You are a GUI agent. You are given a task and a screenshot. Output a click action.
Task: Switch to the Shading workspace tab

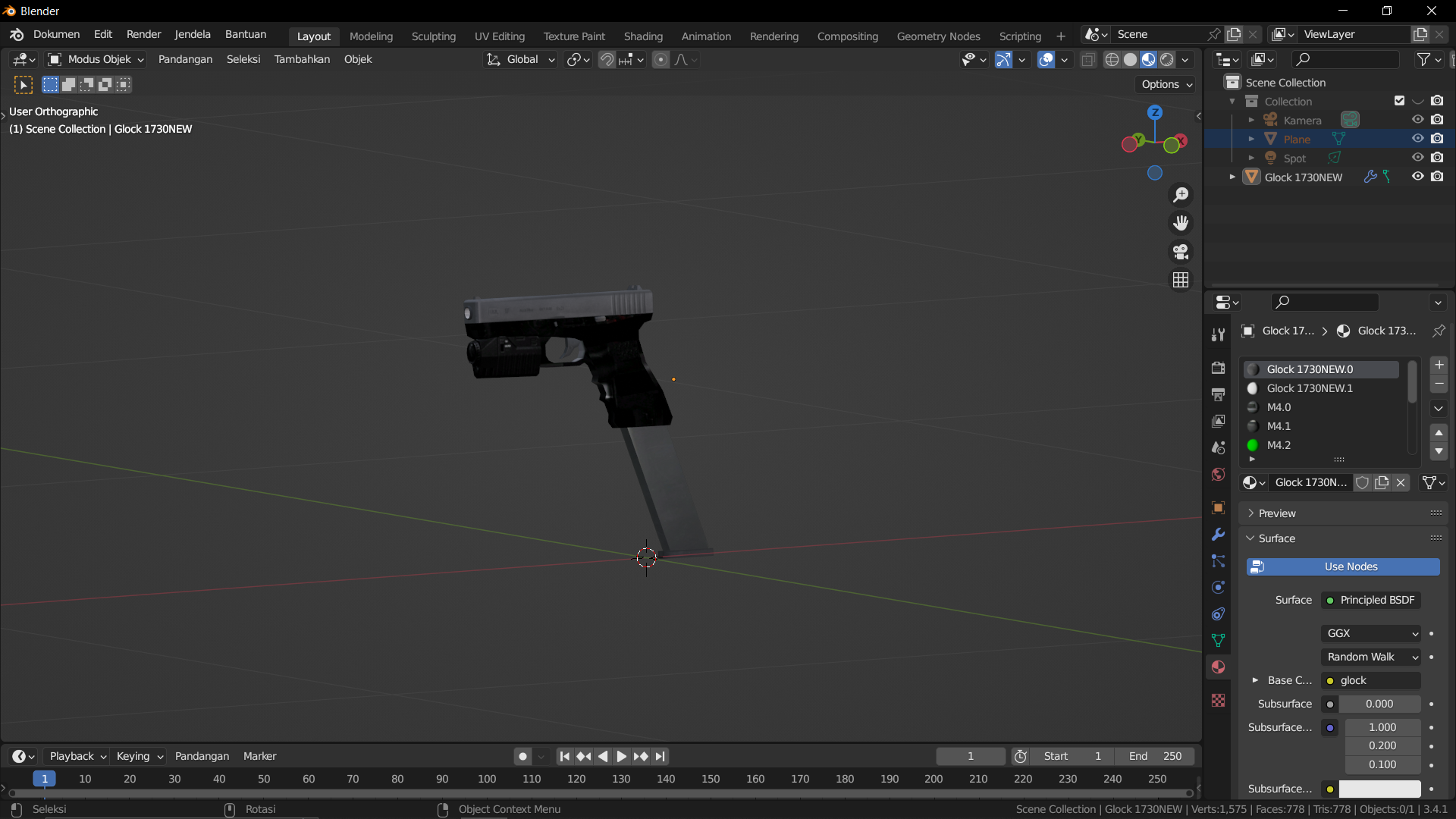click(643, 36)
